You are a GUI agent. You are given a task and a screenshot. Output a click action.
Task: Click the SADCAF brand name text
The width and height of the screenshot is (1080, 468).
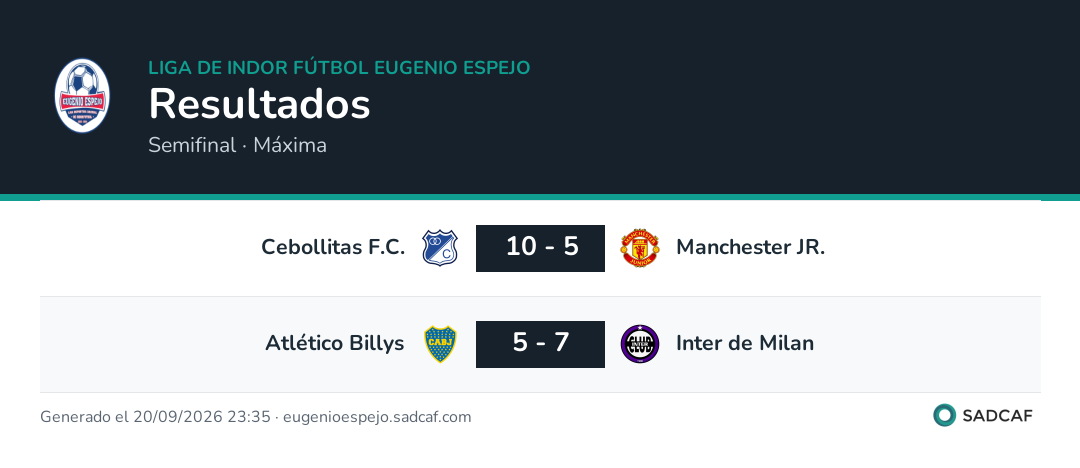click(x=997, y=416)
